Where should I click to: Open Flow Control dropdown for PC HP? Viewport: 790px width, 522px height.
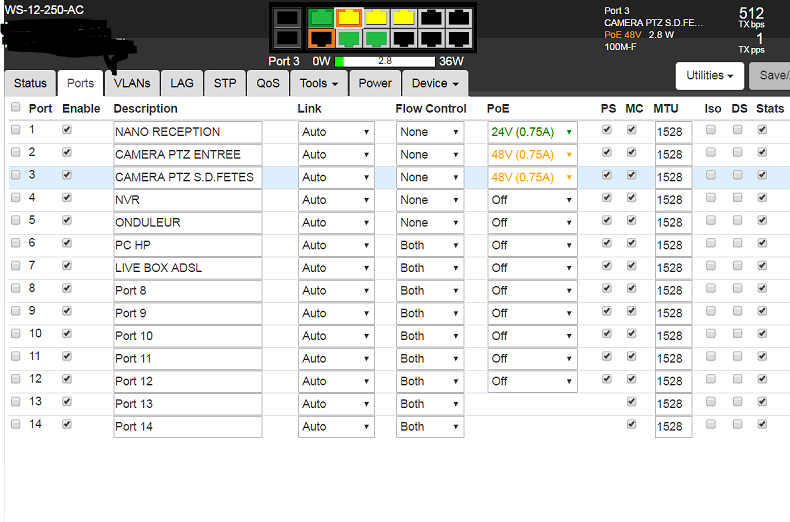[429, 245]
